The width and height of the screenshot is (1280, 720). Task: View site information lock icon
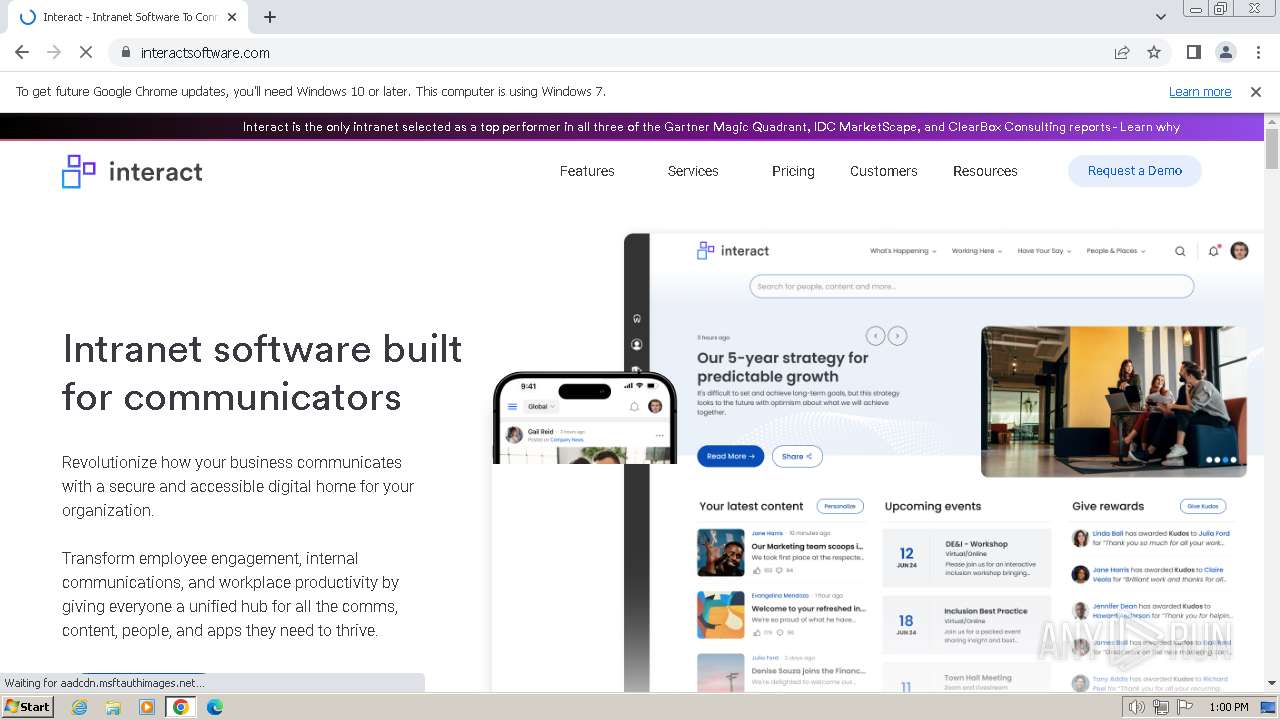tap(125, 53)
